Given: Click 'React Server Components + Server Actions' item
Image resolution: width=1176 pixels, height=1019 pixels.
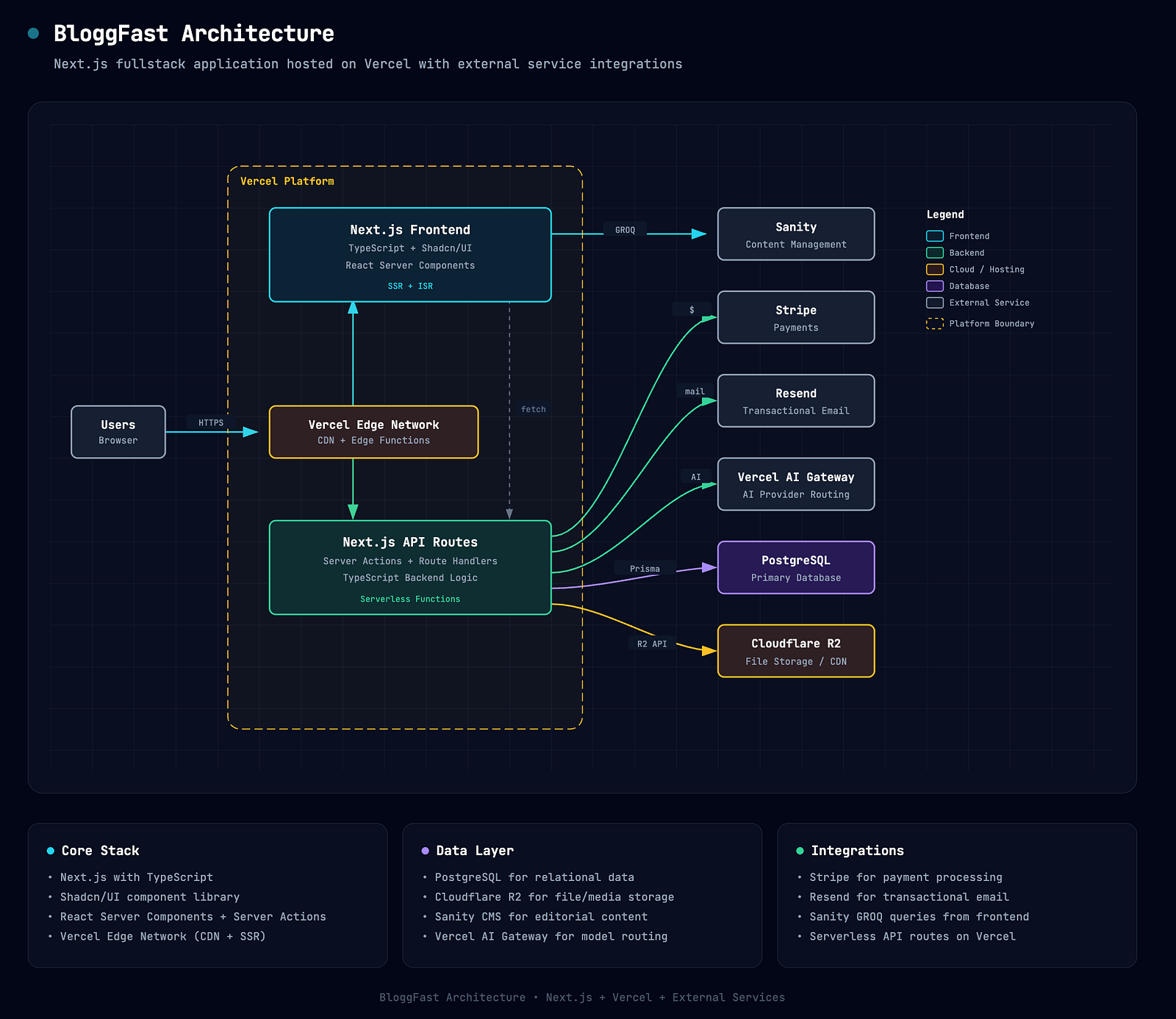Looking at the screenshot, I should (x=193, y=917).
